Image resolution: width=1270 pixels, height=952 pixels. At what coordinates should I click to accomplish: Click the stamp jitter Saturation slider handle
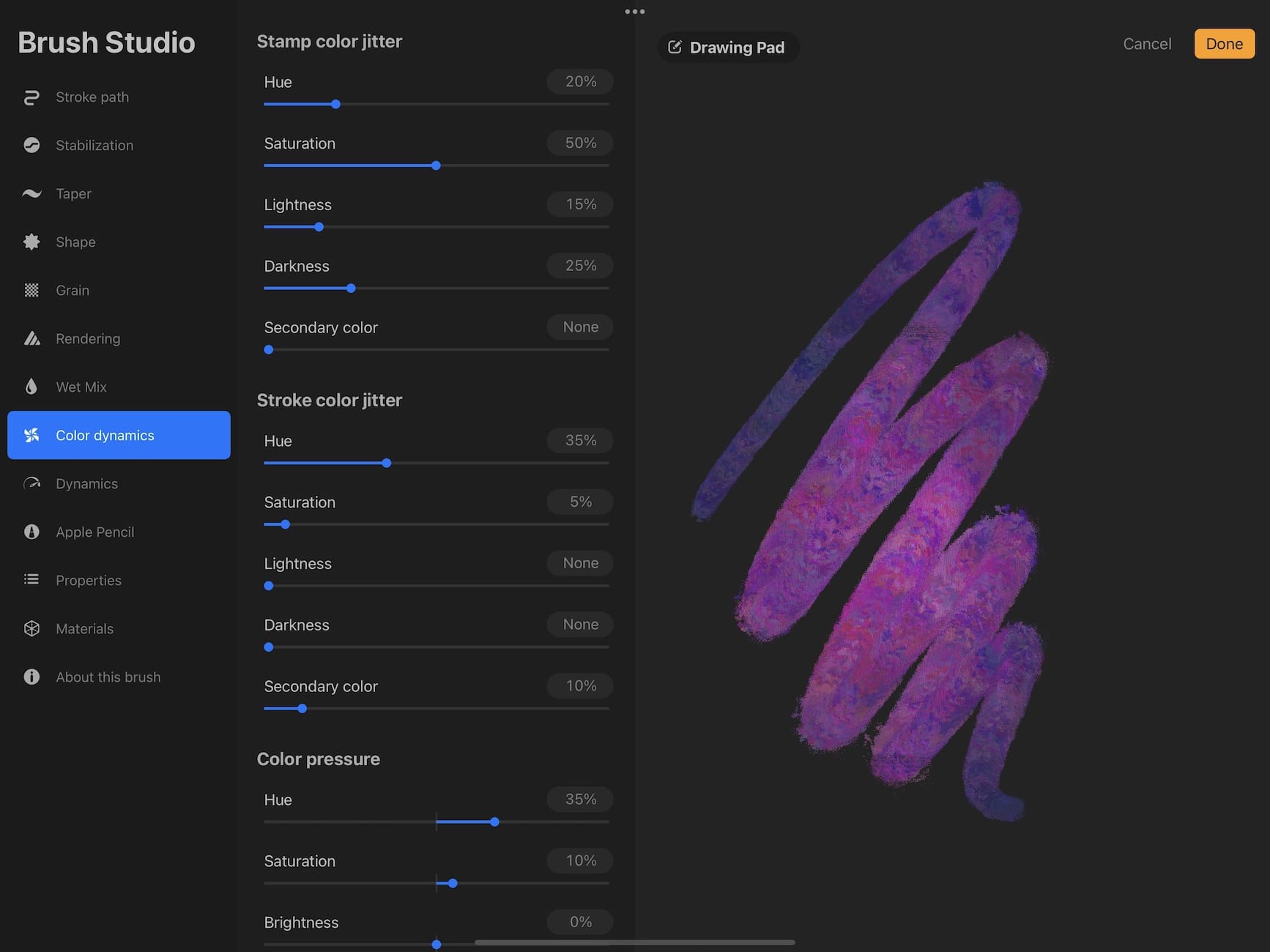coord(436,166)
